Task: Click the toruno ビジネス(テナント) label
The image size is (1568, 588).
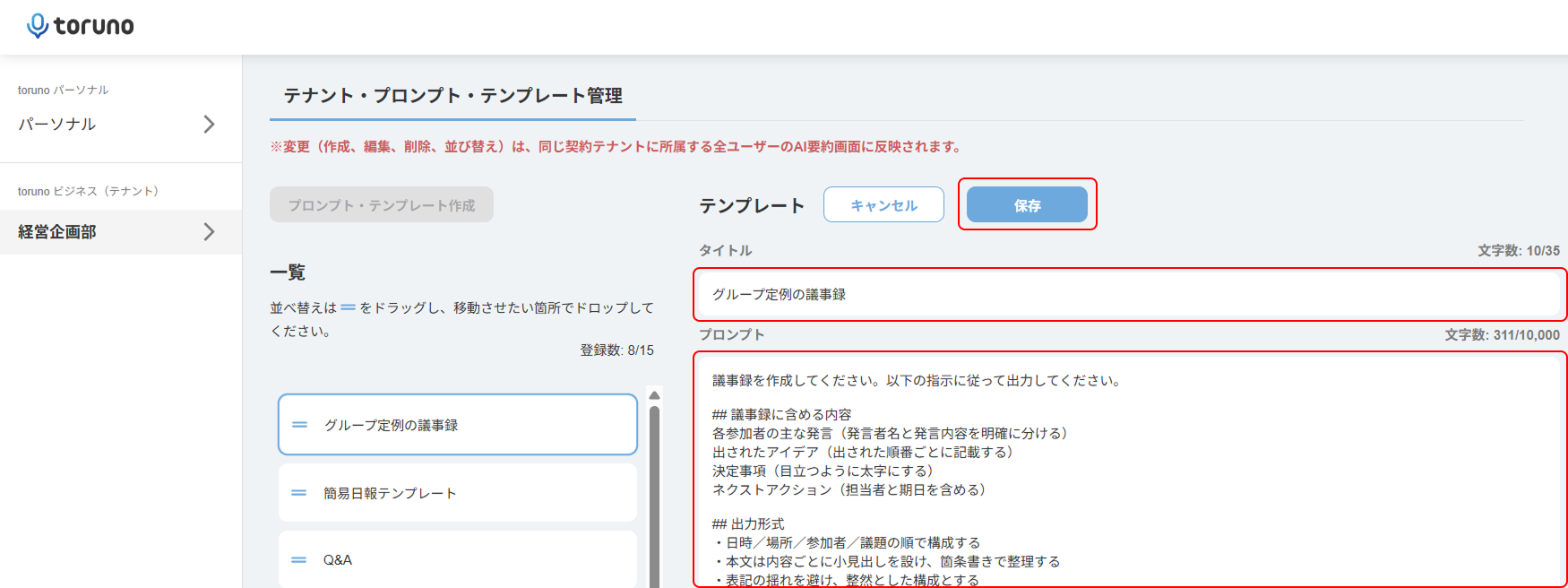Action: click(88, 192)
